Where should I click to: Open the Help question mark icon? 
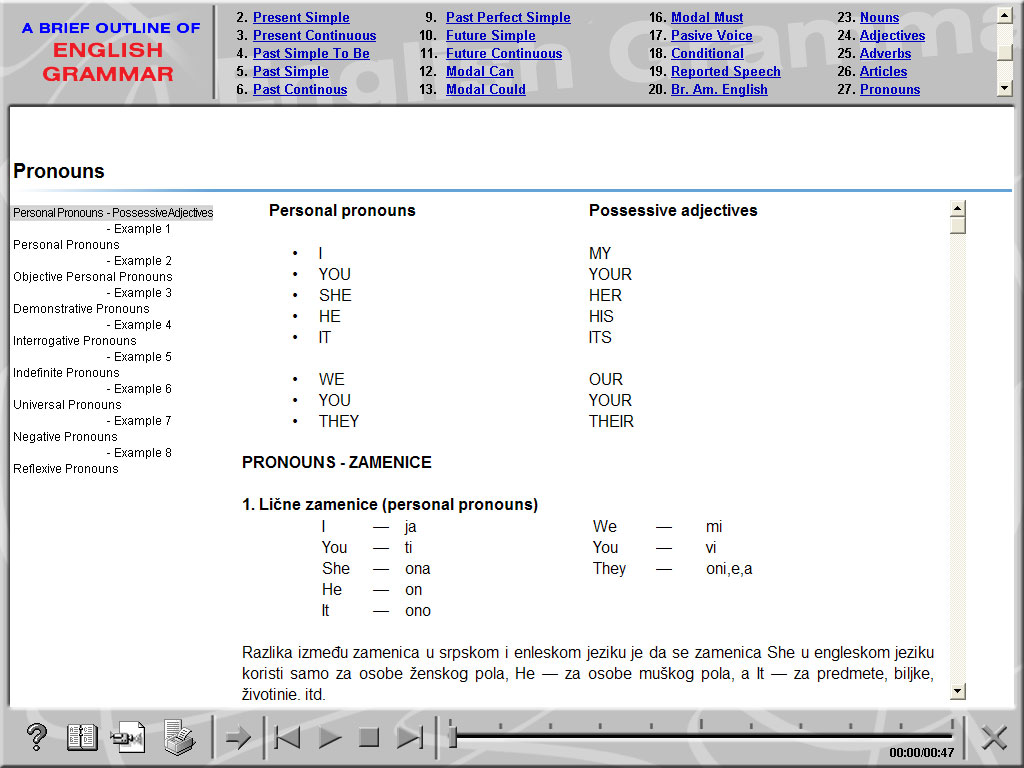36,737
